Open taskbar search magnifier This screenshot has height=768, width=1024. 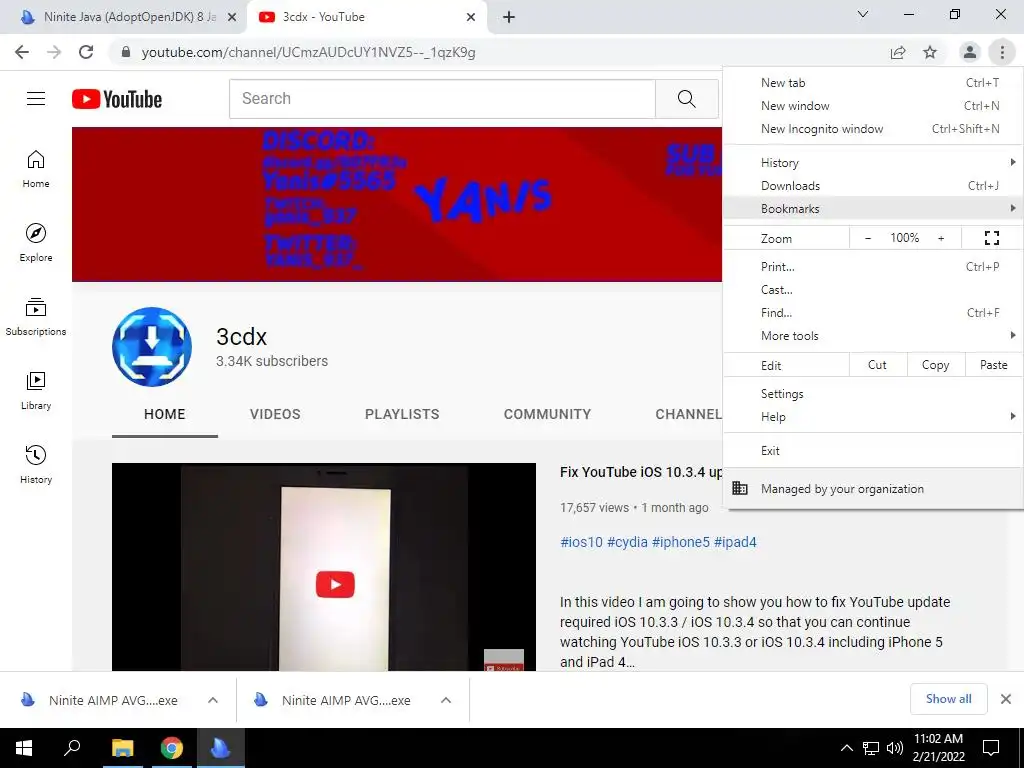(72, 748)
